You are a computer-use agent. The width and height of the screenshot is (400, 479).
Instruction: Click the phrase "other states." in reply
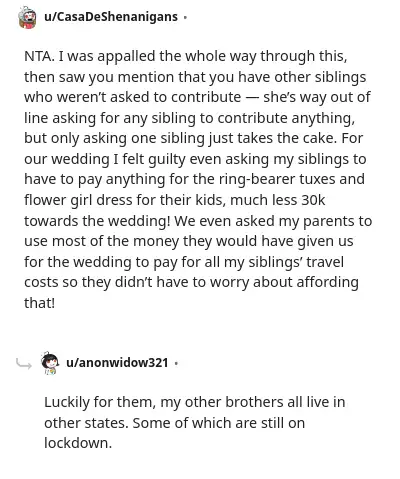[86, 423]
